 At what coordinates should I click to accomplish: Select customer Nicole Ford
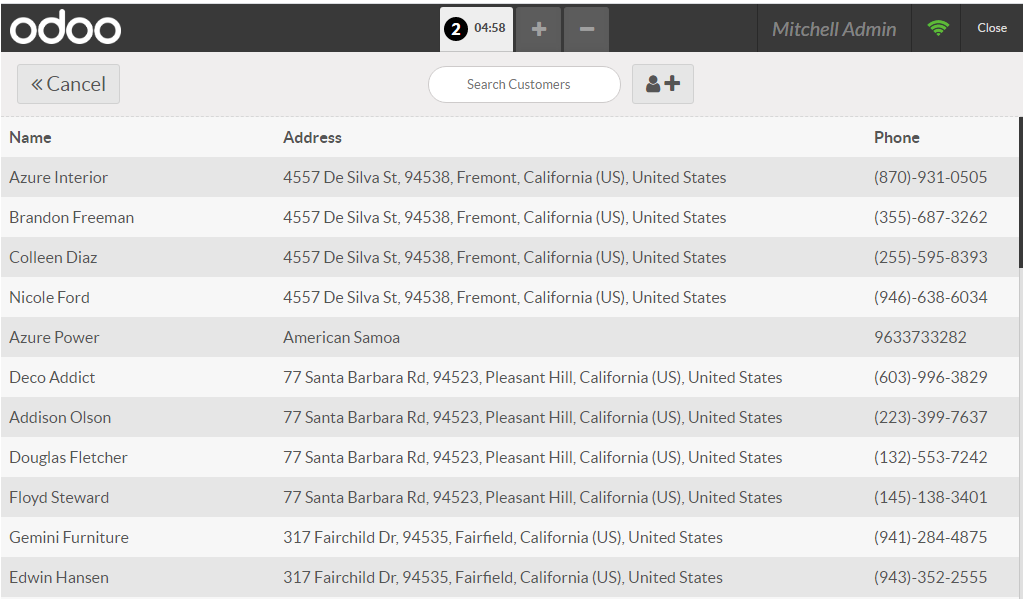click(509, 297)
